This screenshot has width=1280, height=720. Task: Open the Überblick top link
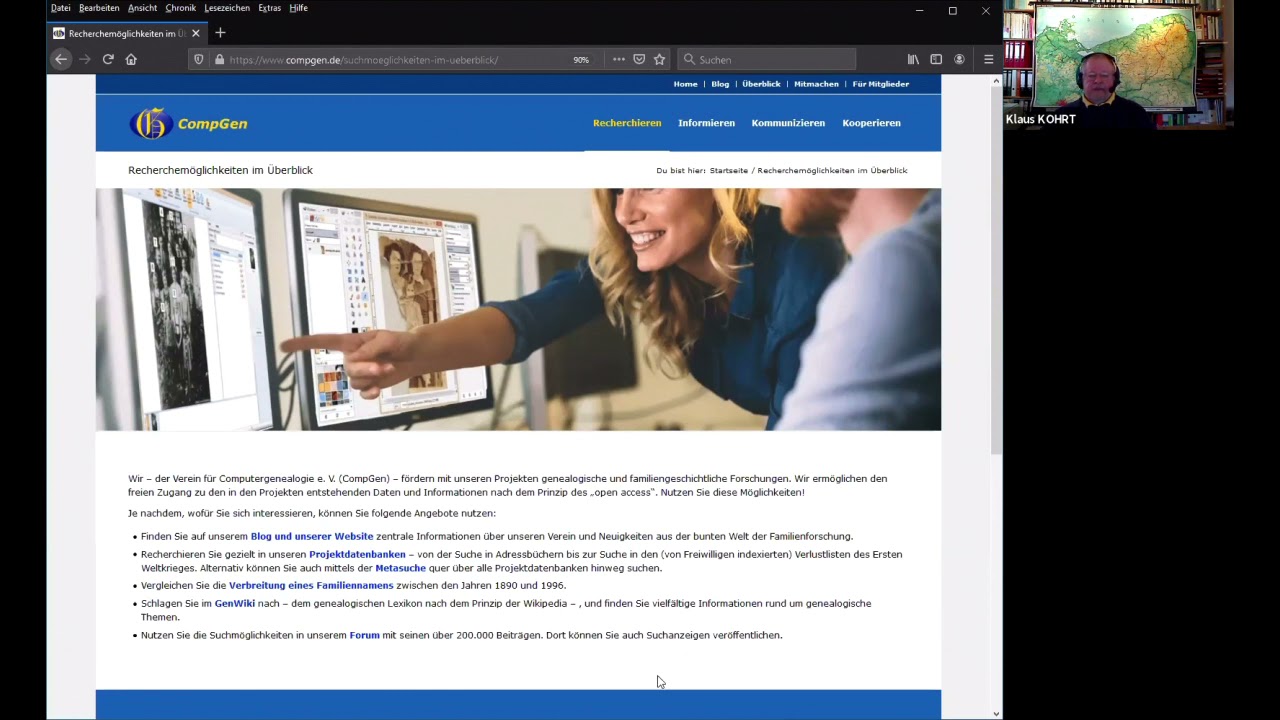761,84
